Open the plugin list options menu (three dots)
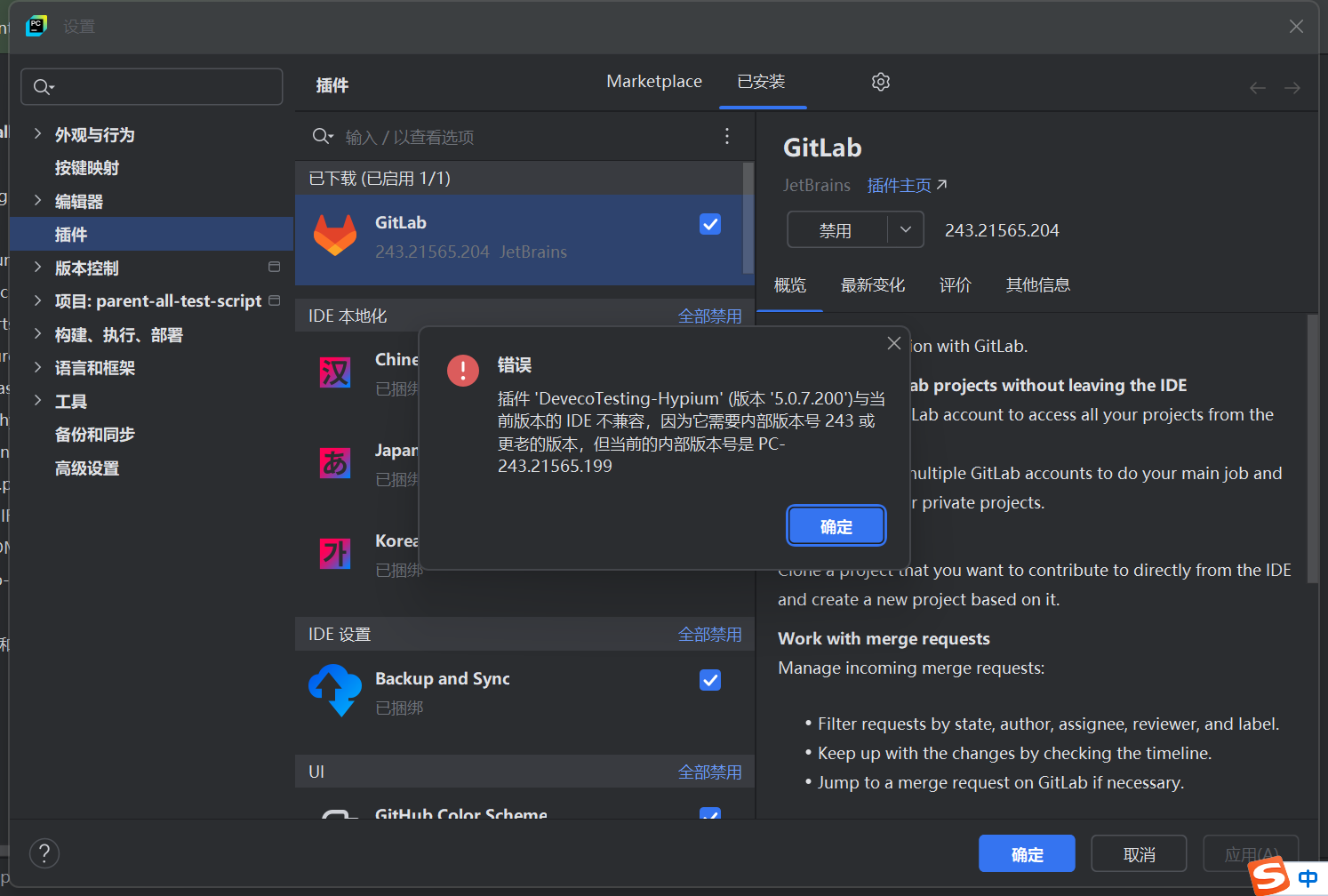 pyautogui.click(x=727, y=136)
